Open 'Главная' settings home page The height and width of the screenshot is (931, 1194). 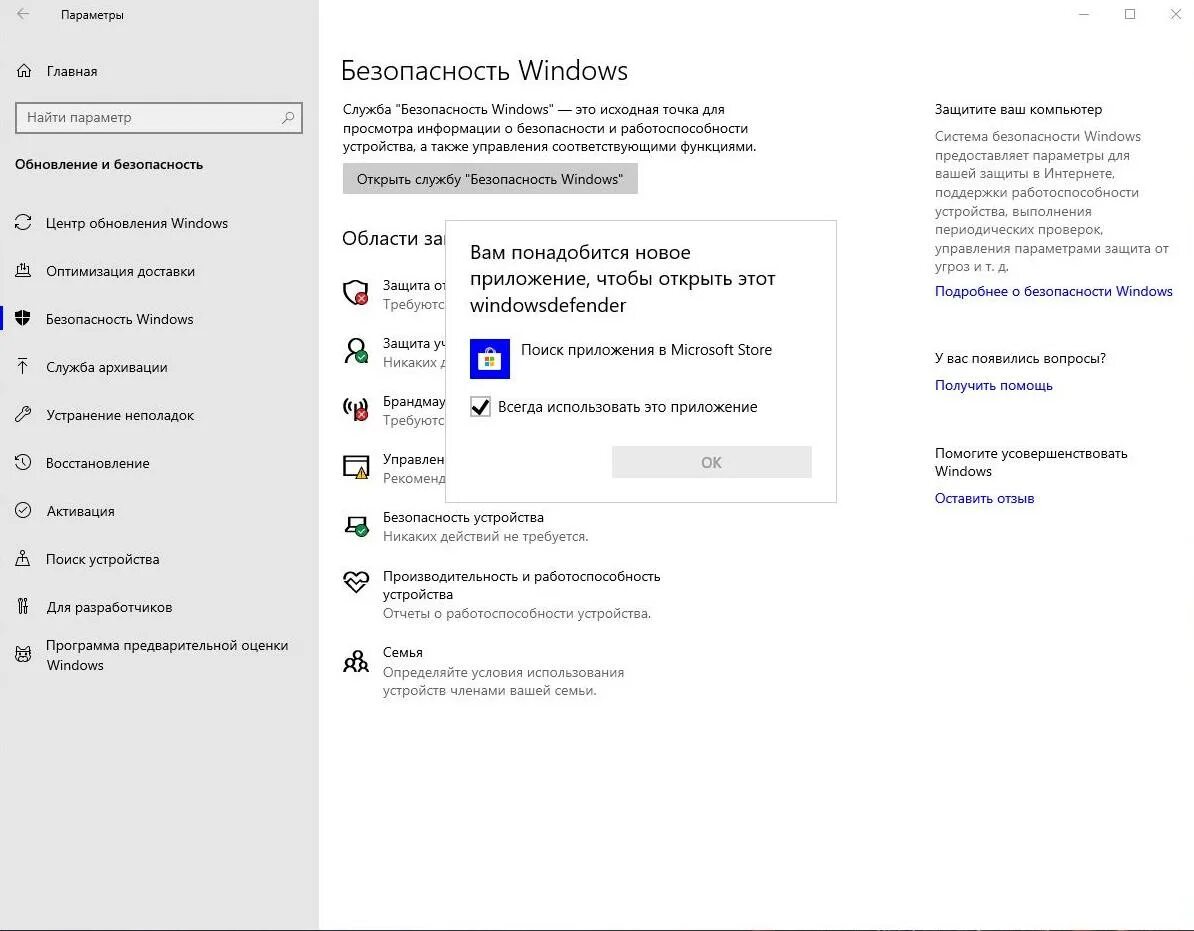[x=72, y=71]
